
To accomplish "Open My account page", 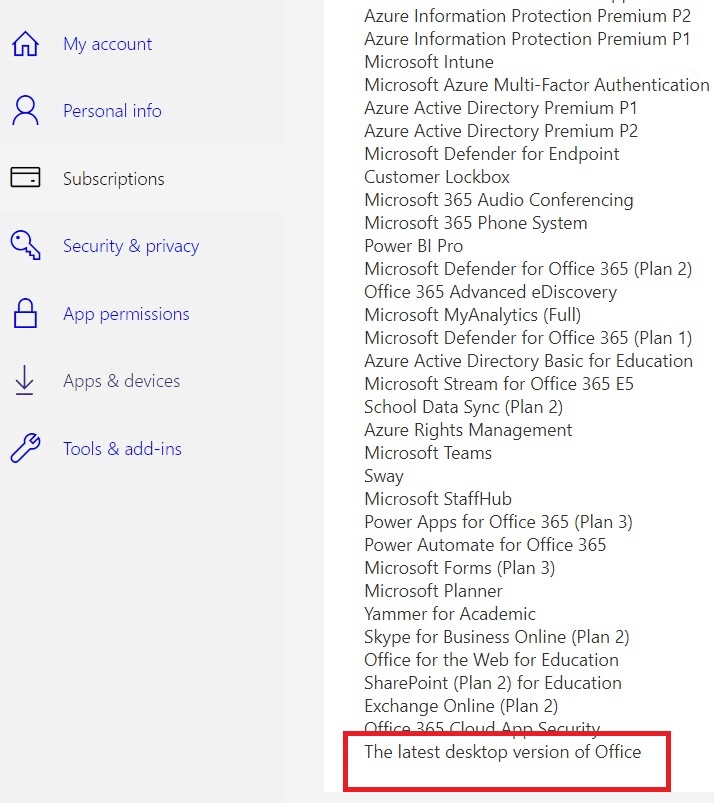I will click(108, 44).
